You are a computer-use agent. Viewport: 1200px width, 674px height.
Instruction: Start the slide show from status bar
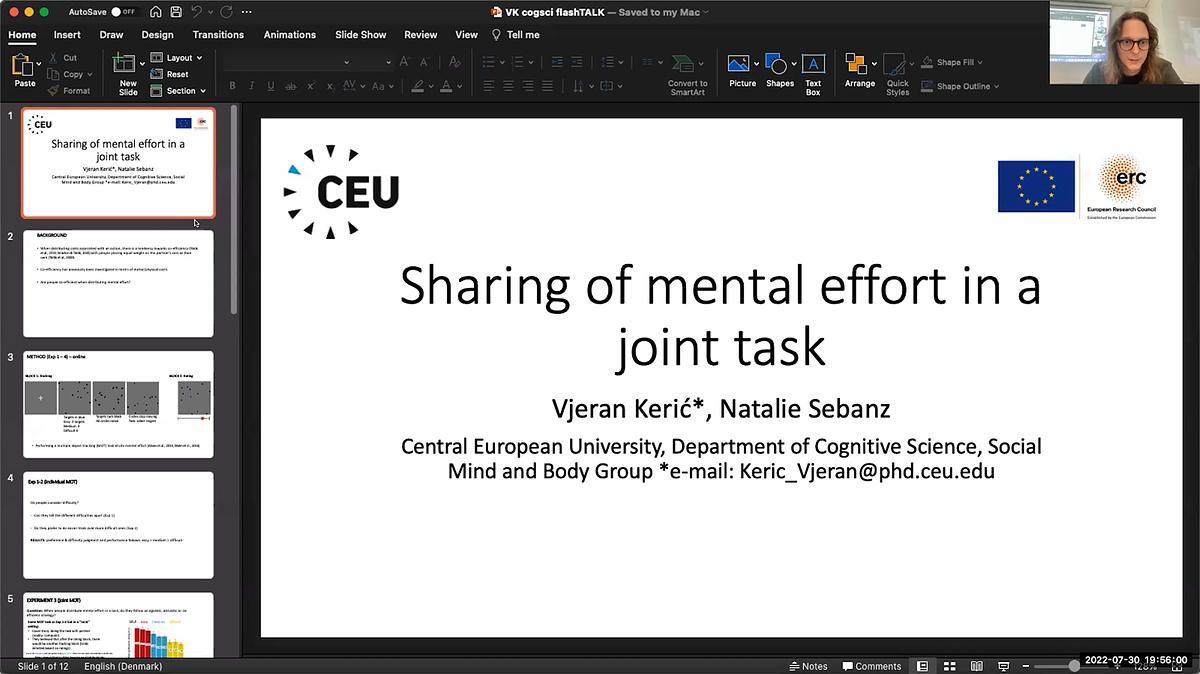click(1003, 666)
